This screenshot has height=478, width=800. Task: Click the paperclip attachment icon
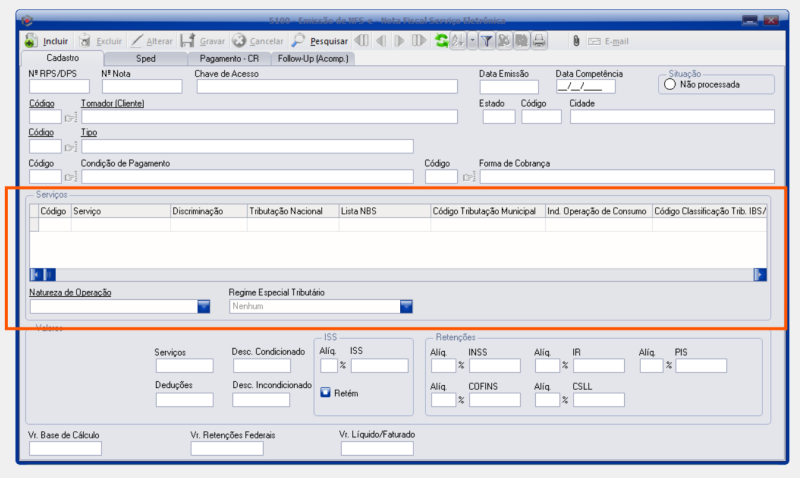click(x=576, y=41)
